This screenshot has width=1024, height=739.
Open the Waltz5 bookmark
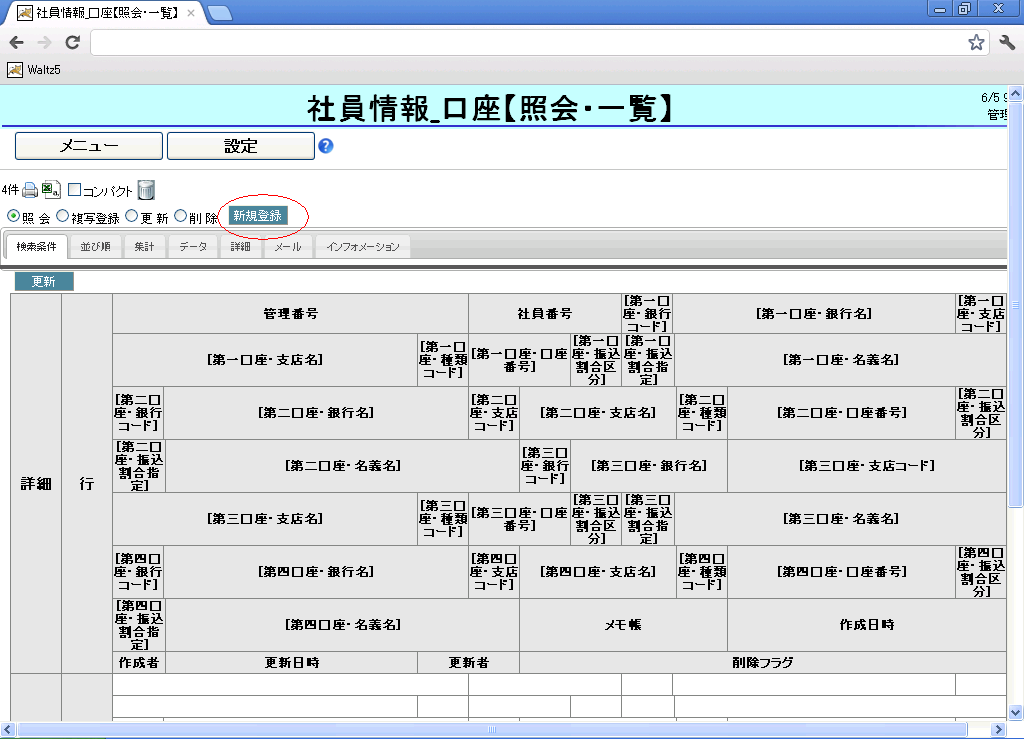(35, 70)
